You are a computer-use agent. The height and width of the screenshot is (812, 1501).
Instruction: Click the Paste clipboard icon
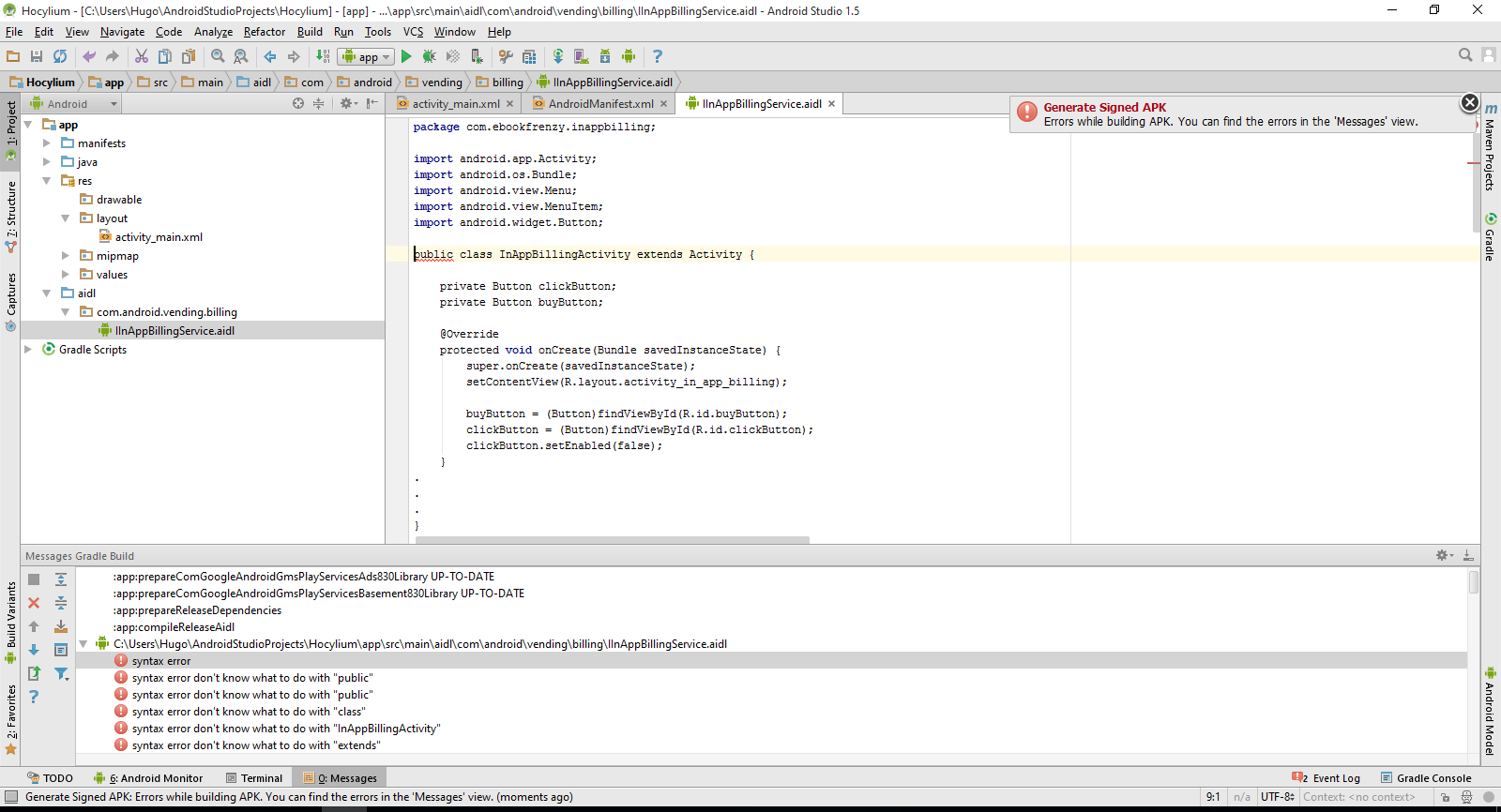[x=189, y=56]
